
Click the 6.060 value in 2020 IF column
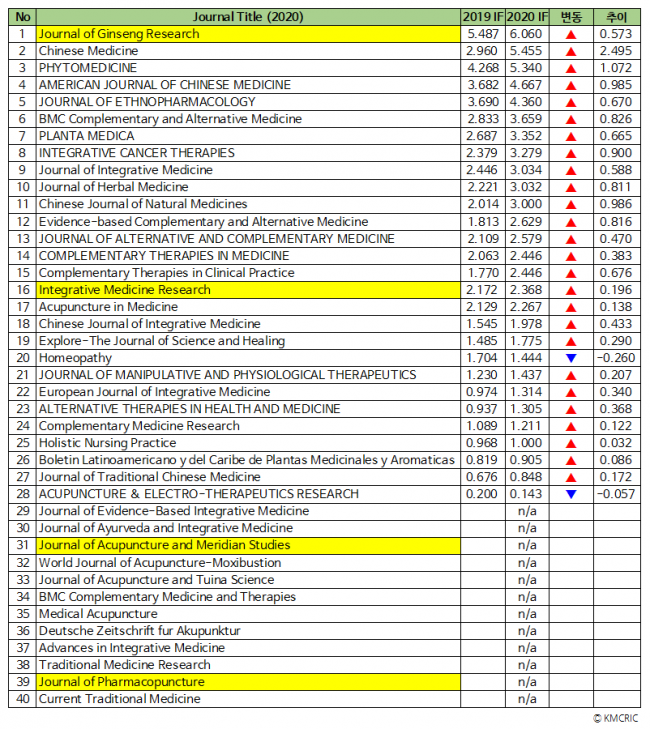pos(526,34)
